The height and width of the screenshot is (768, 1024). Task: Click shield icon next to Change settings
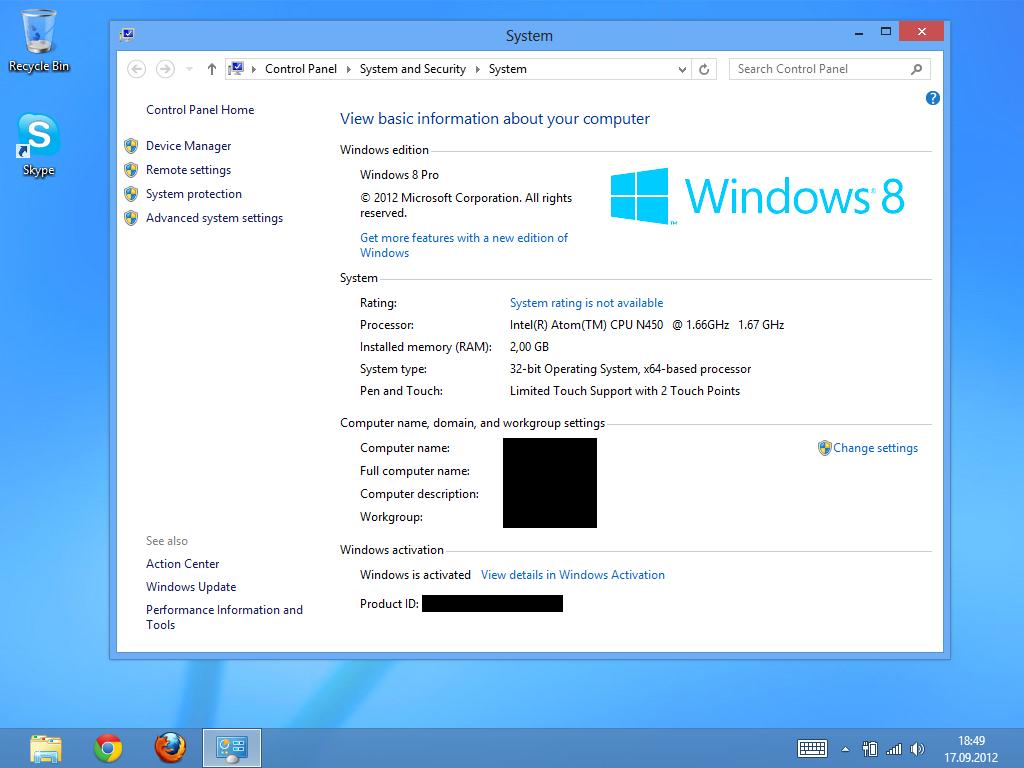(824, 448)
